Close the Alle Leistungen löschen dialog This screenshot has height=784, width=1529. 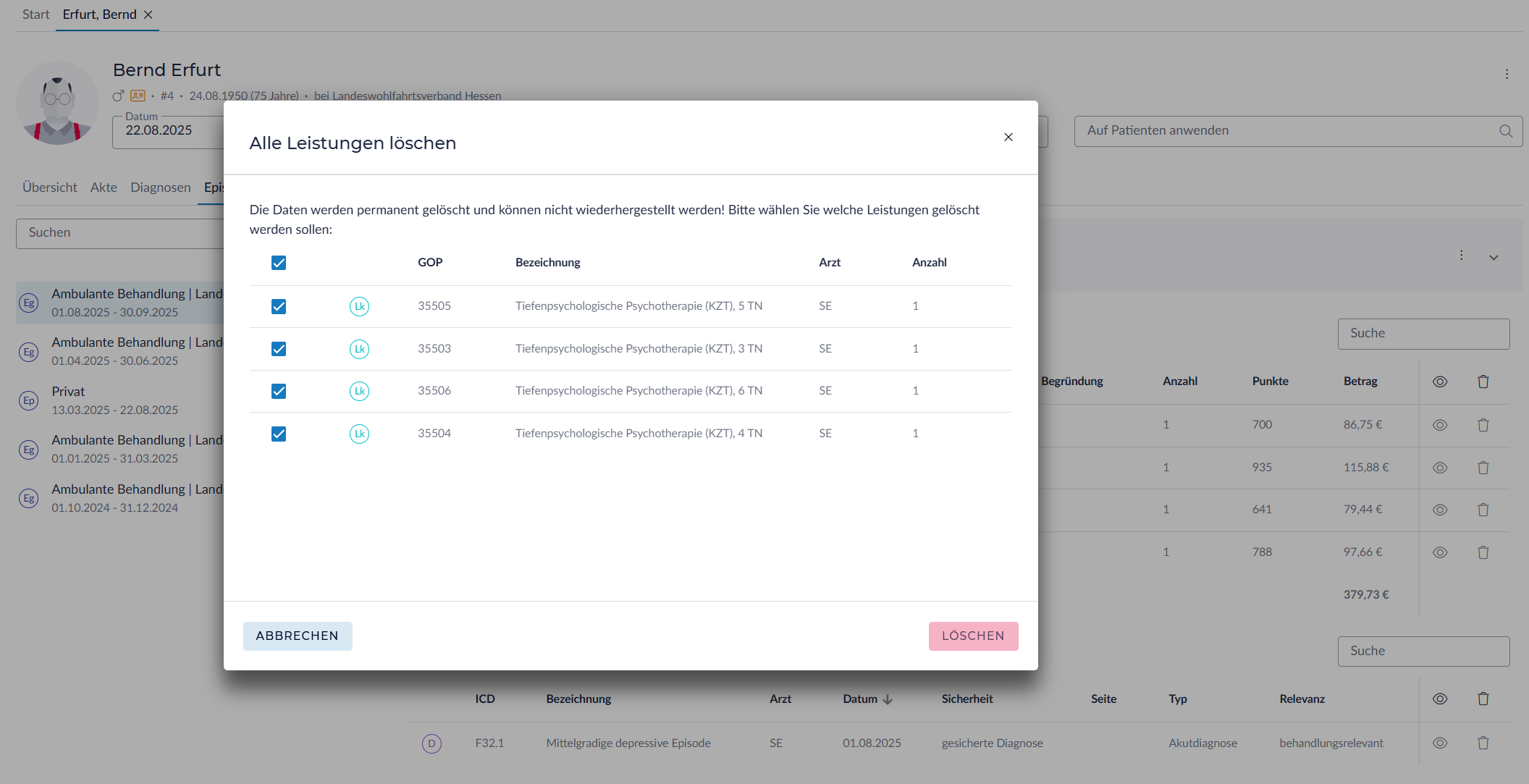(x=1008, y=137)
